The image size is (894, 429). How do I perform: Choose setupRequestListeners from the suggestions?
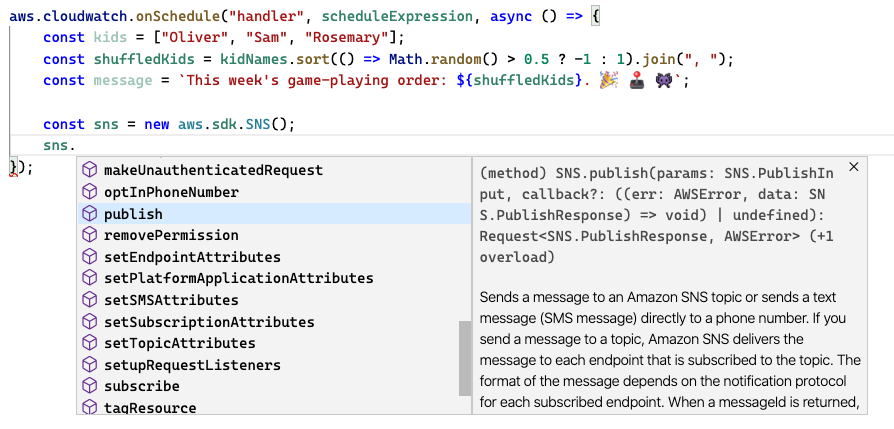pyautogui.click(x=274, y=365)
